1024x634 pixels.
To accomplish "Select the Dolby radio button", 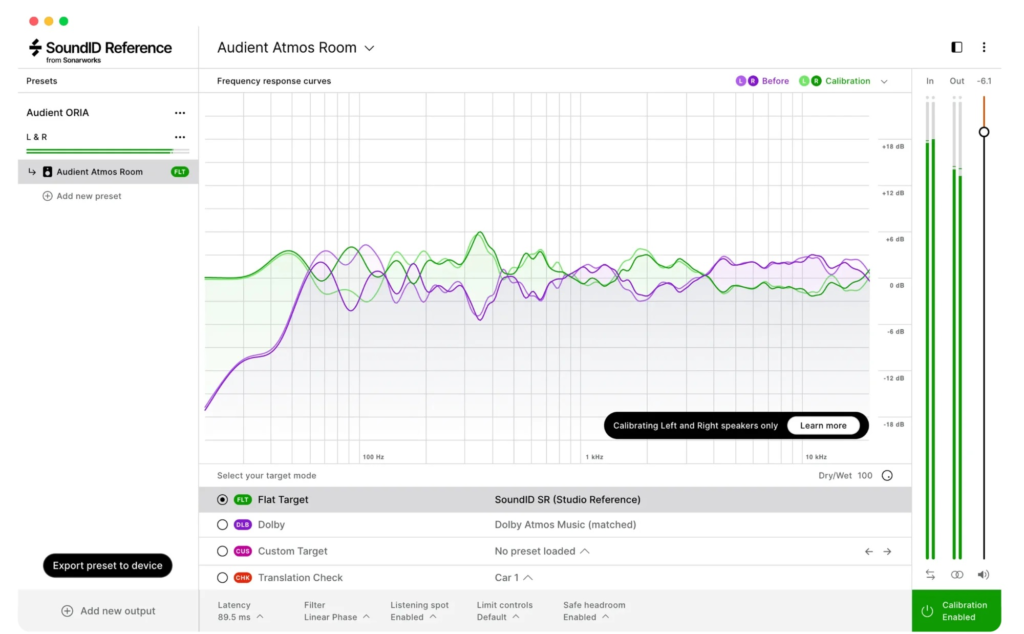I will [222, 525].
